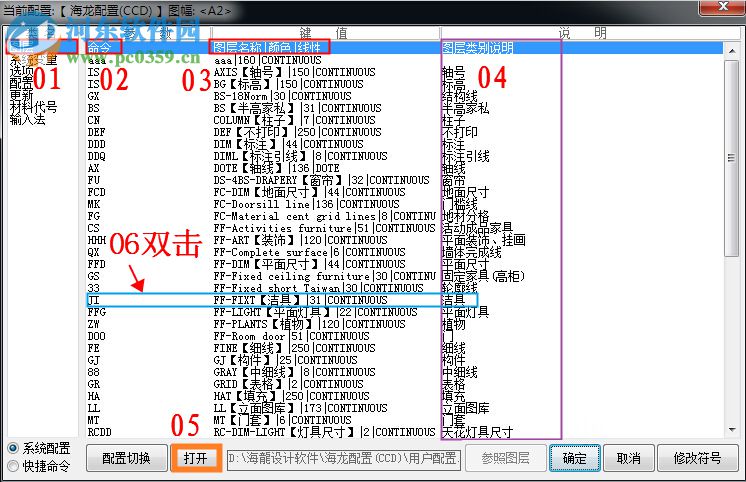The image size is (746, 482).
Task: Select the GRAY【中细线】 layer row
Action: point(404,372)
